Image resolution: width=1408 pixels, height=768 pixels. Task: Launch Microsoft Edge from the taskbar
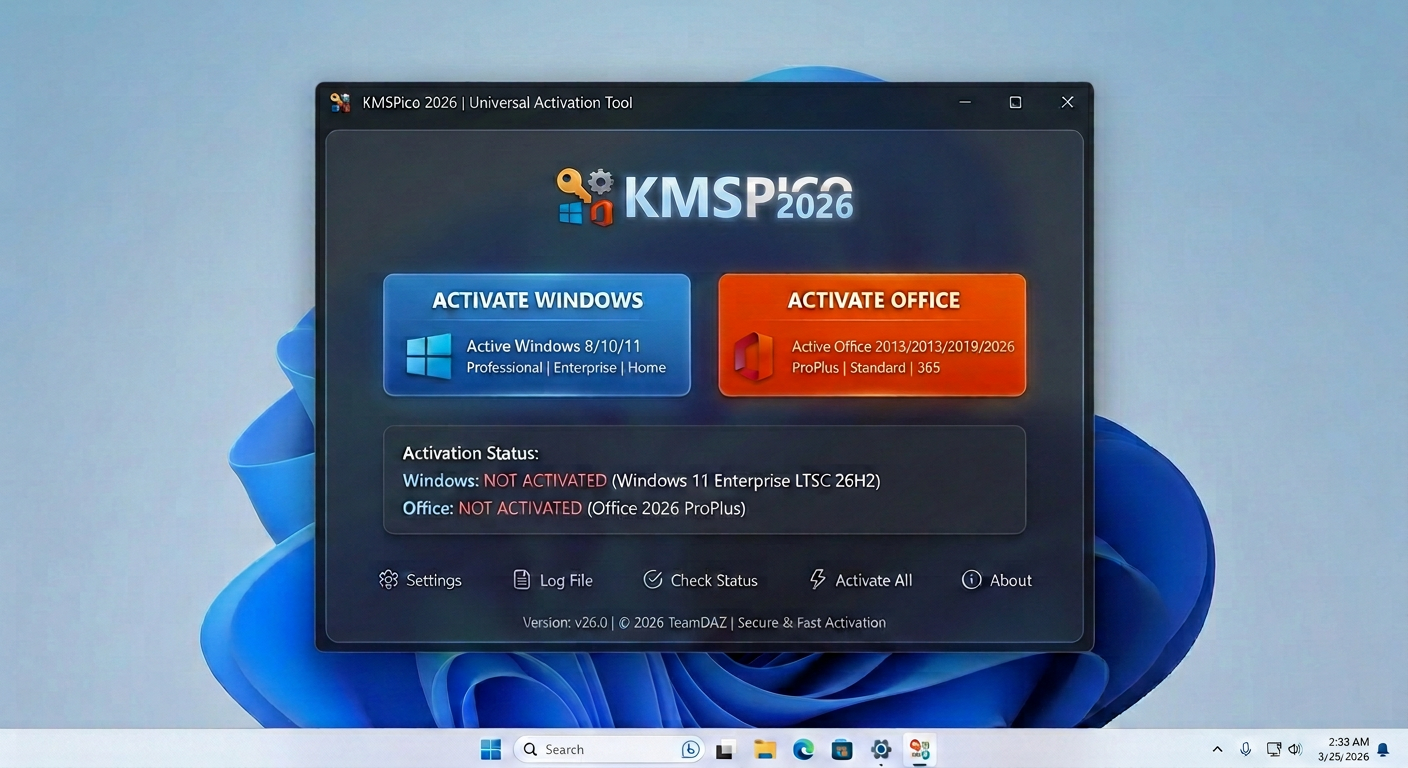(x=803, y=748)
